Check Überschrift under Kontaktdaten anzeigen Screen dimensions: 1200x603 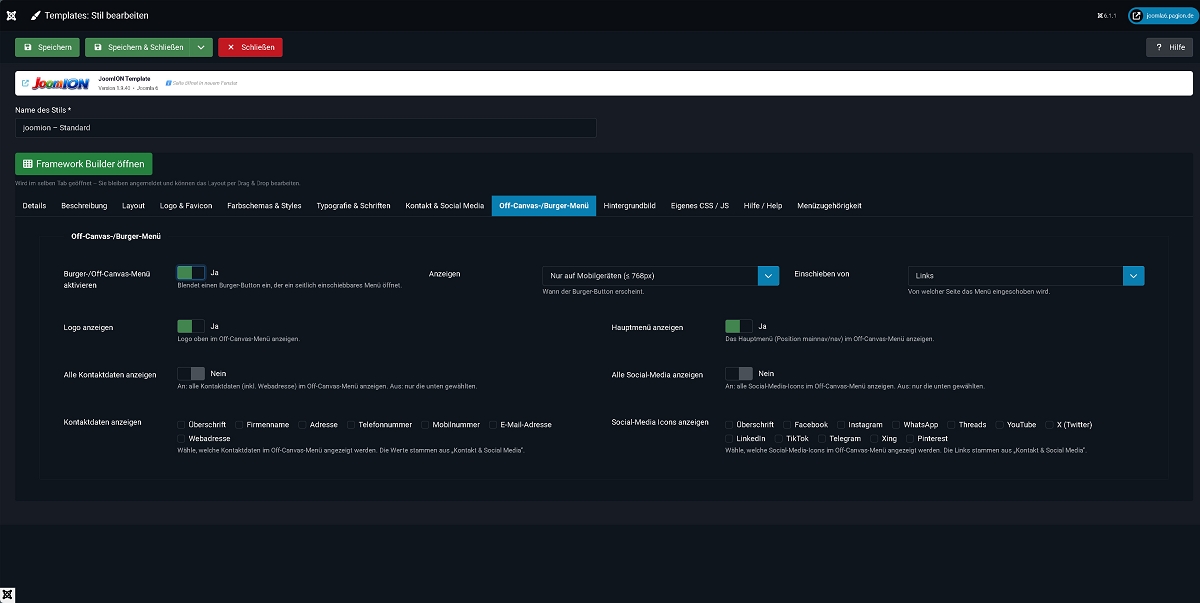tap(181, 425)
